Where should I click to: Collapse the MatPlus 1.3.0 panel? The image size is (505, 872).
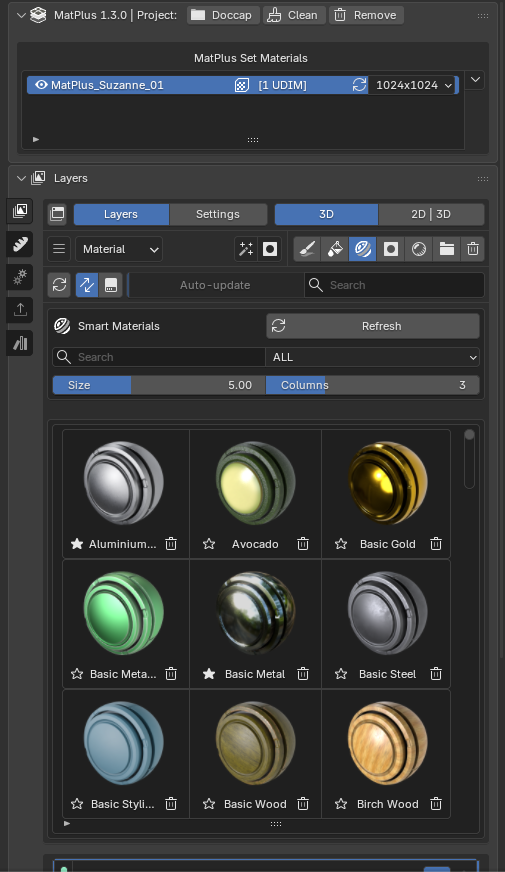(x=21, y=15)
